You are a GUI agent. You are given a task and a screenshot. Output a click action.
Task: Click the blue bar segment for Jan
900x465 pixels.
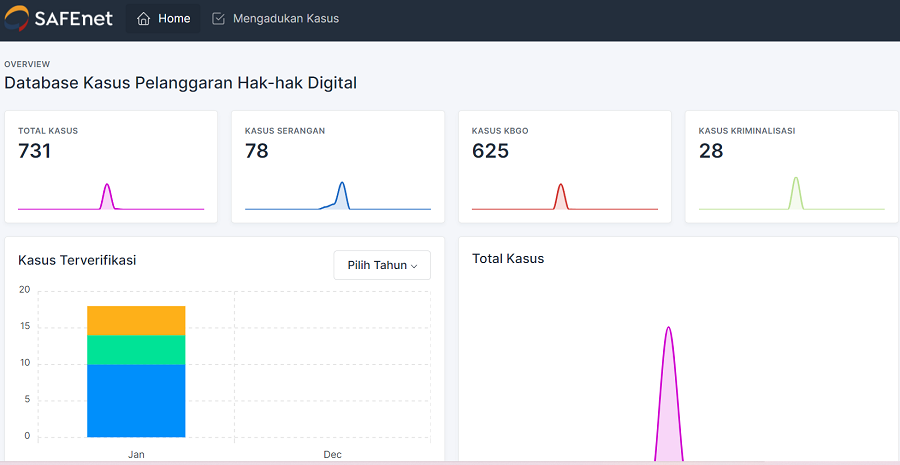point(136,400)
